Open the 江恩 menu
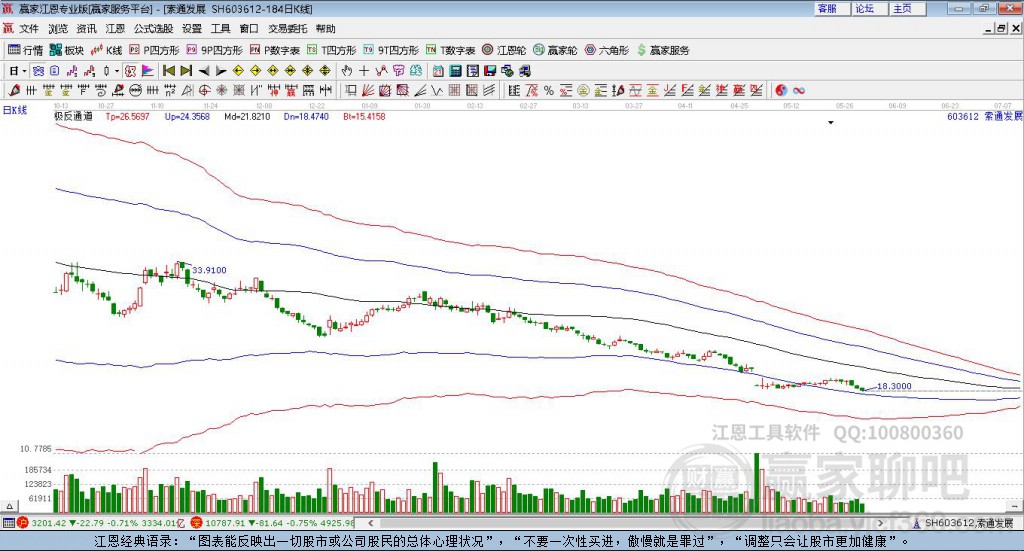 (115, 29)
